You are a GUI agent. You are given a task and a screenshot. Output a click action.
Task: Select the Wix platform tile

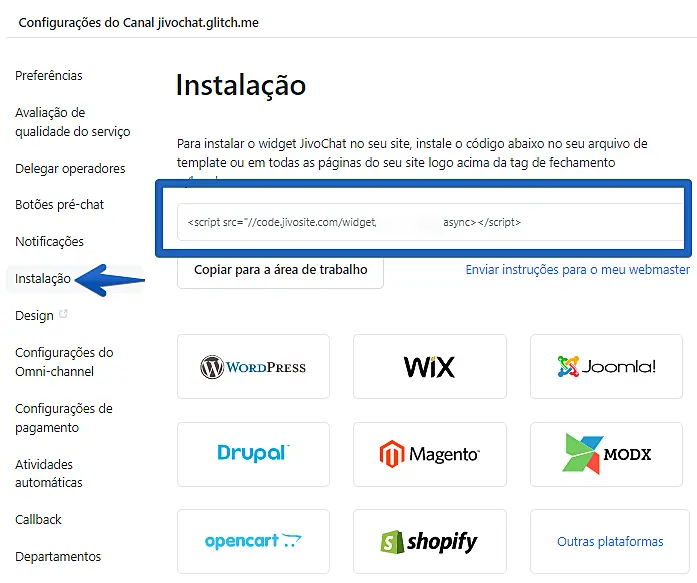pos(429,366)
